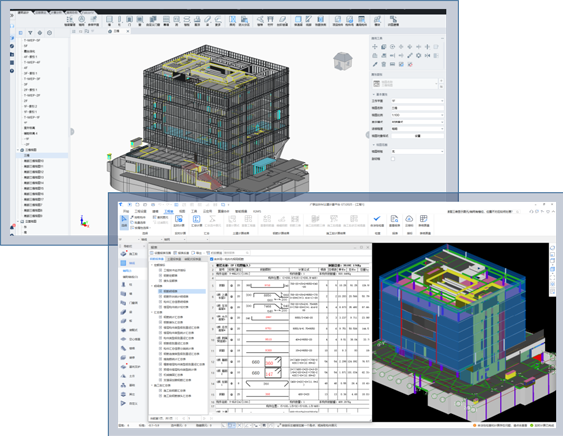Open the 1:100 view scale dropdown

point(417,115)
